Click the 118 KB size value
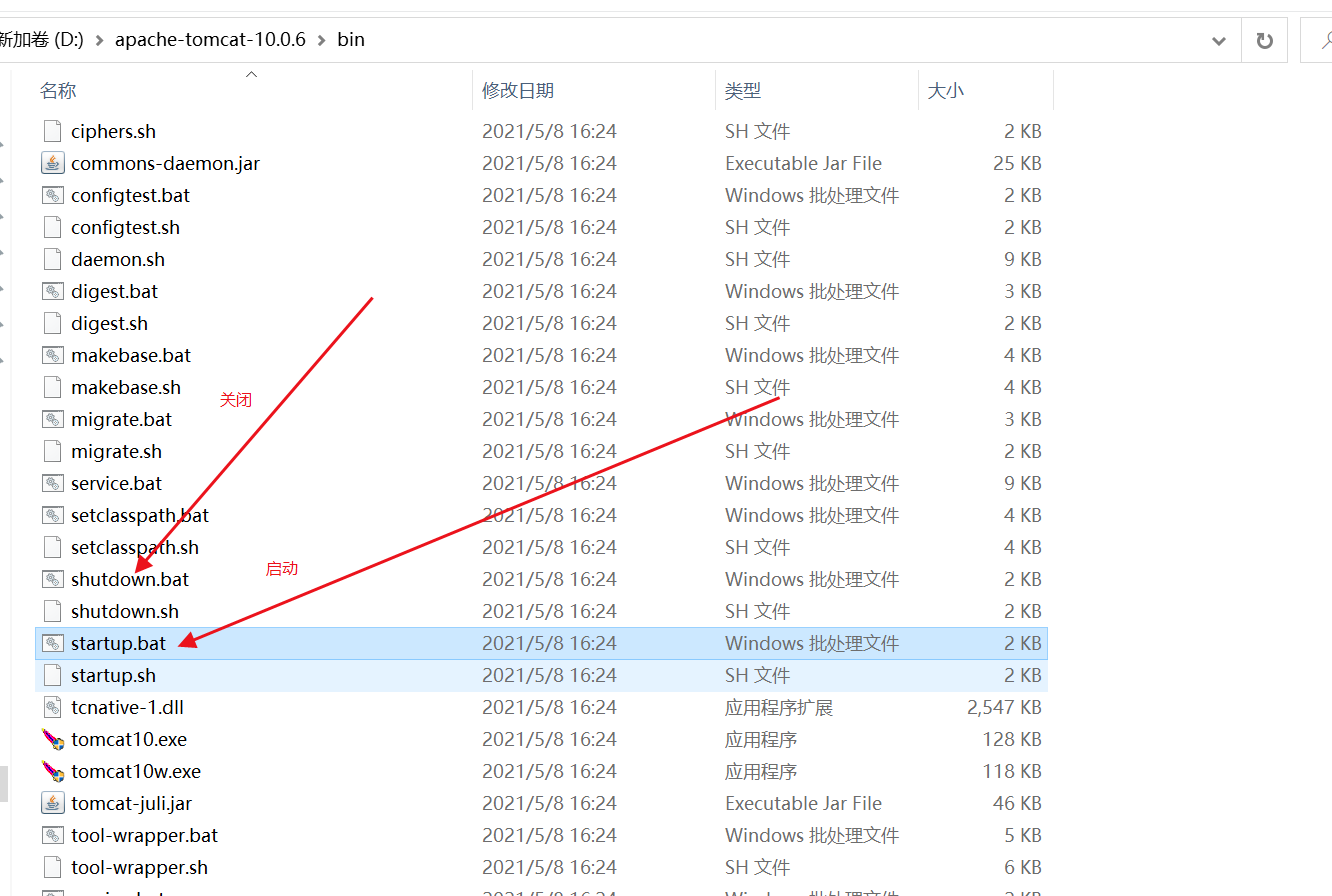 pyautogui.click(x=1012, y=771)
